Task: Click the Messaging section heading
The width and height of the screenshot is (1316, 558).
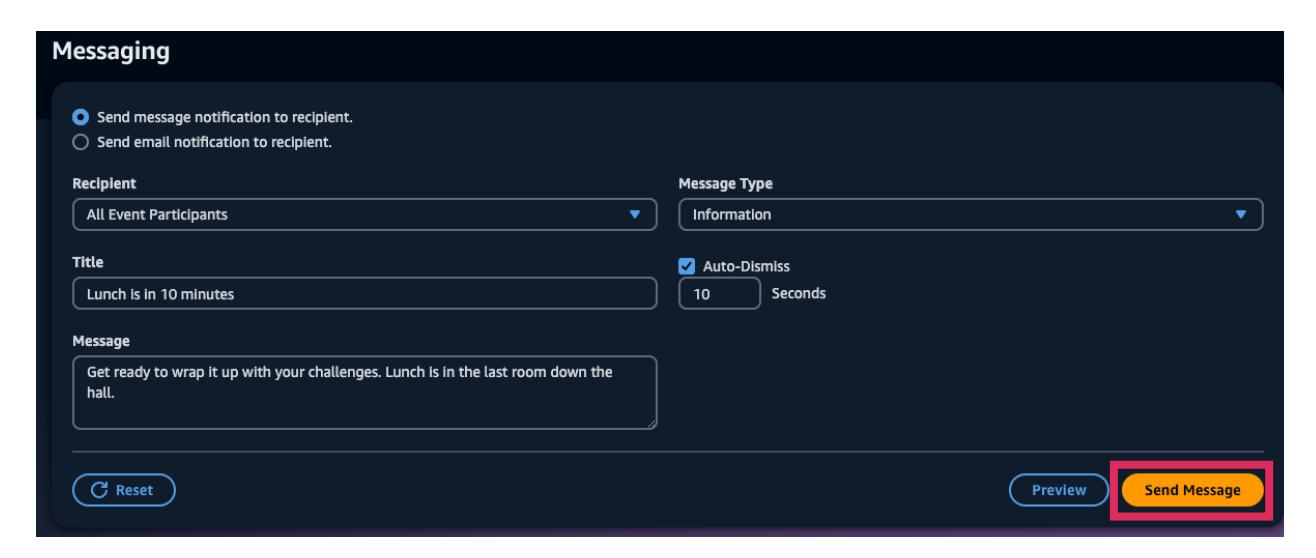Action: tap(110, 51)
